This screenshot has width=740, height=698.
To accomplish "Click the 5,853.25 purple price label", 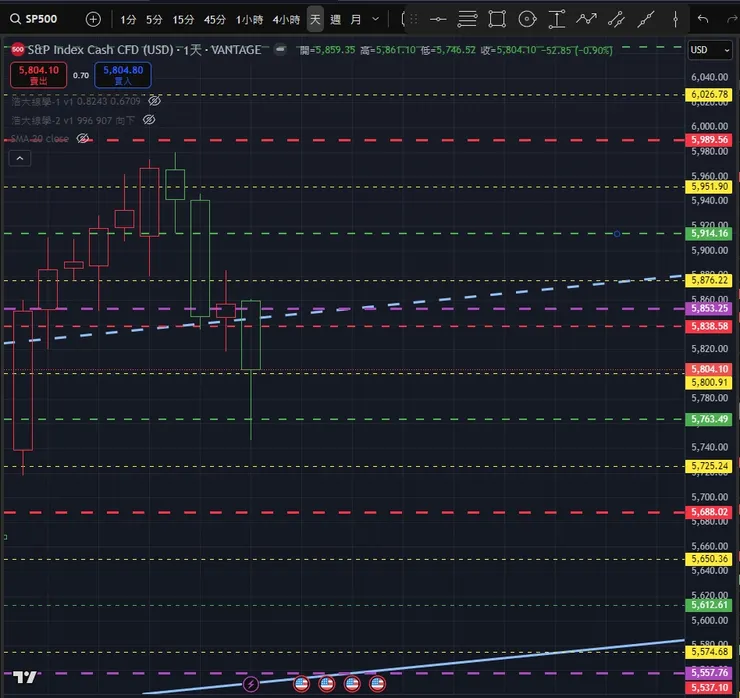I will click(709, 308).
